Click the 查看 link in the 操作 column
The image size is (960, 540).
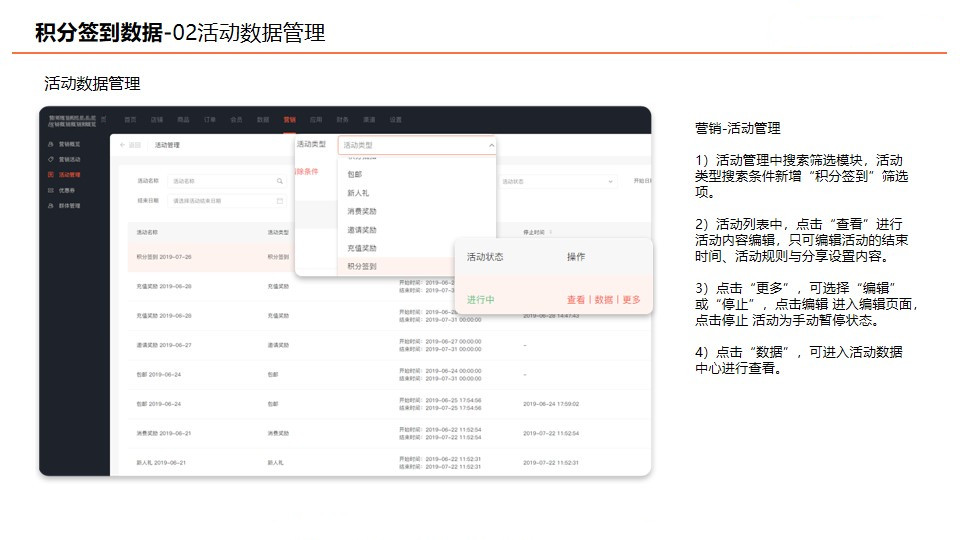click(x=576, y=300)
